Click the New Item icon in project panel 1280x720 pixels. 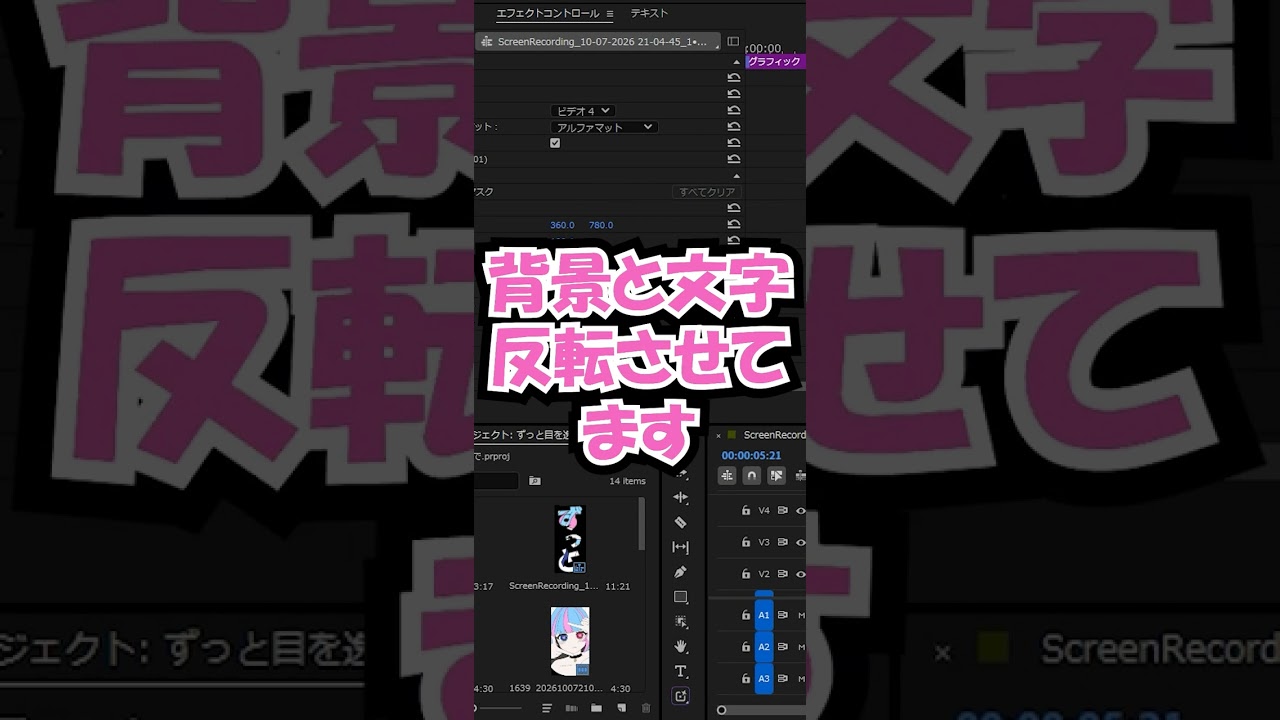[x=621, y=708]
